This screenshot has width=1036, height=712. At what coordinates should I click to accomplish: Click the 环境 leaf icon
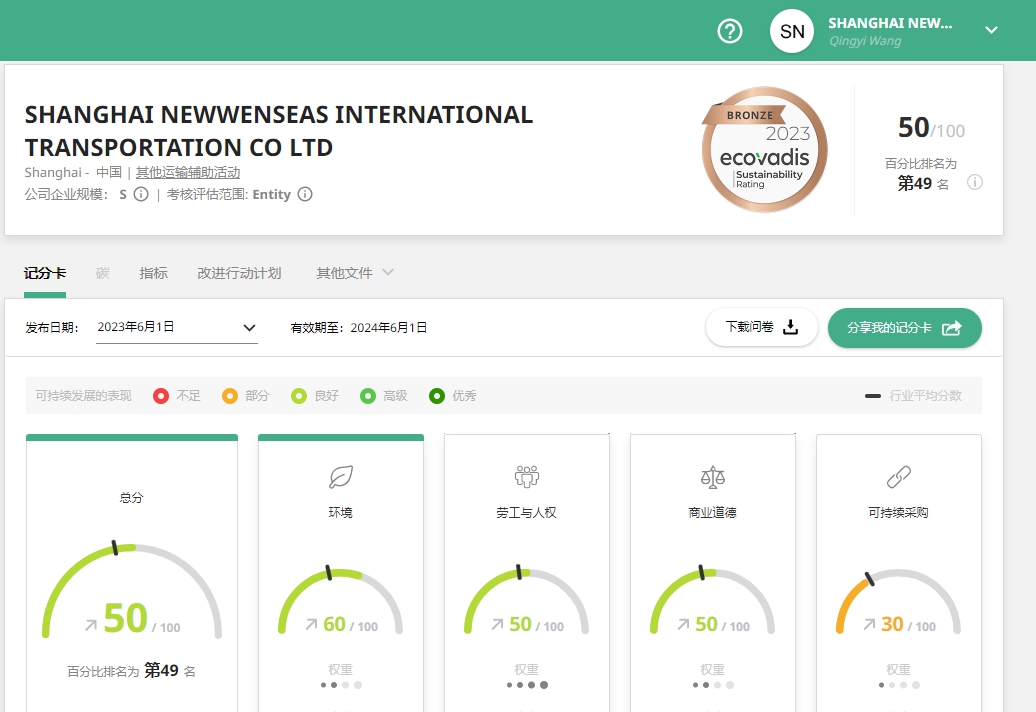(x=341, y=476)
